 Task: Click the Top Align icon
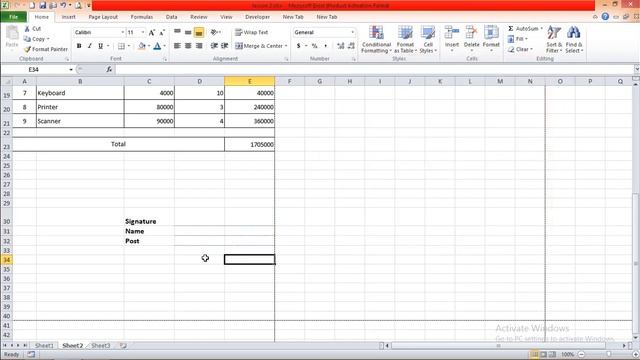(x=178, y=32)
